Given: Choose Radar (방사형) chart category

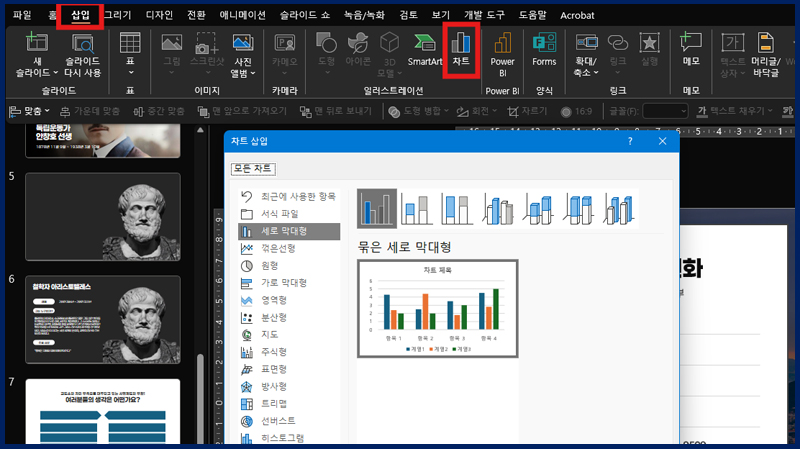Looking at the screenshot, I should (x=289, y=386).
